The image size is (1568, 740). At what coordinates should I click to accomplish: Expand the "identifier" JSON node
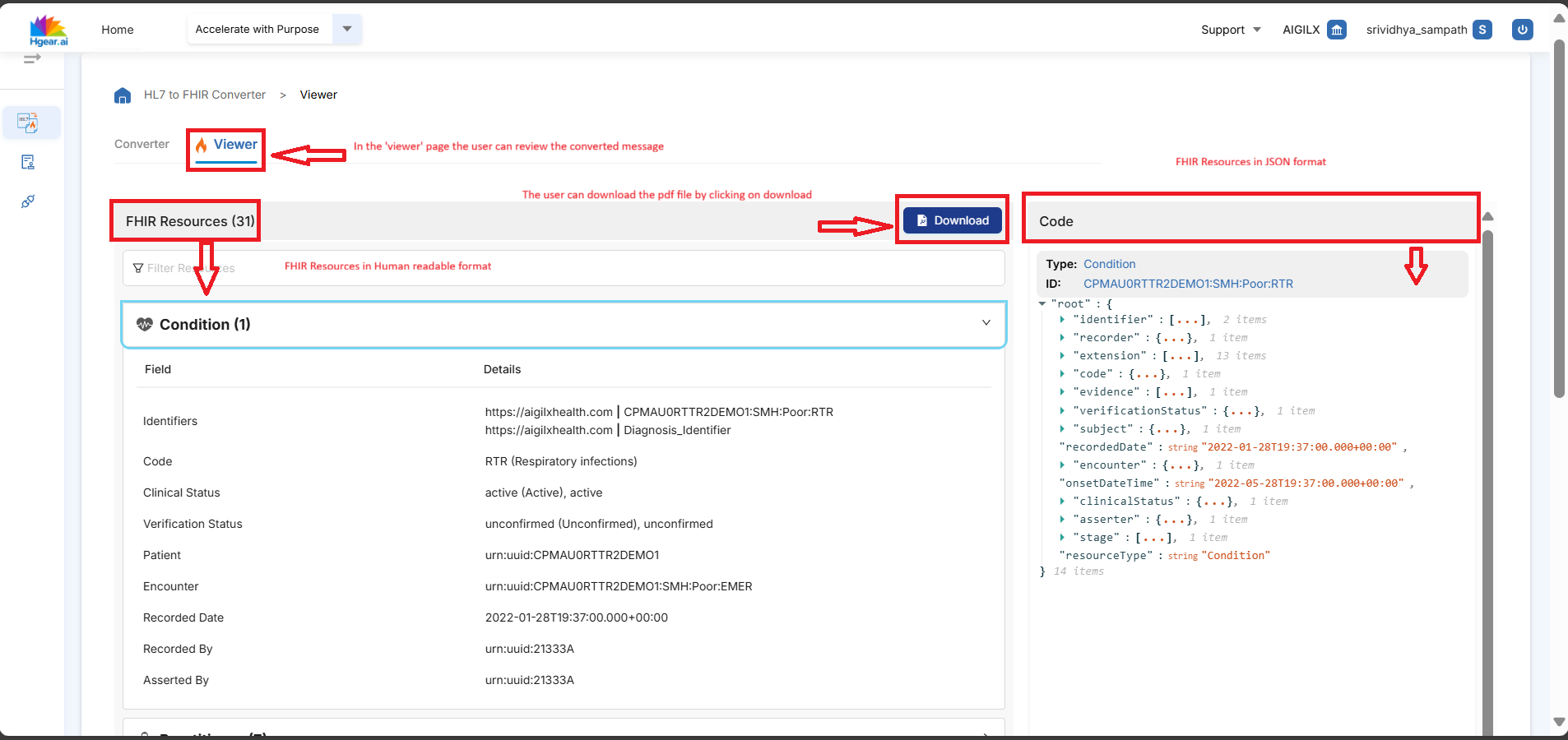pyautogui.click(x=1063, y=320)
